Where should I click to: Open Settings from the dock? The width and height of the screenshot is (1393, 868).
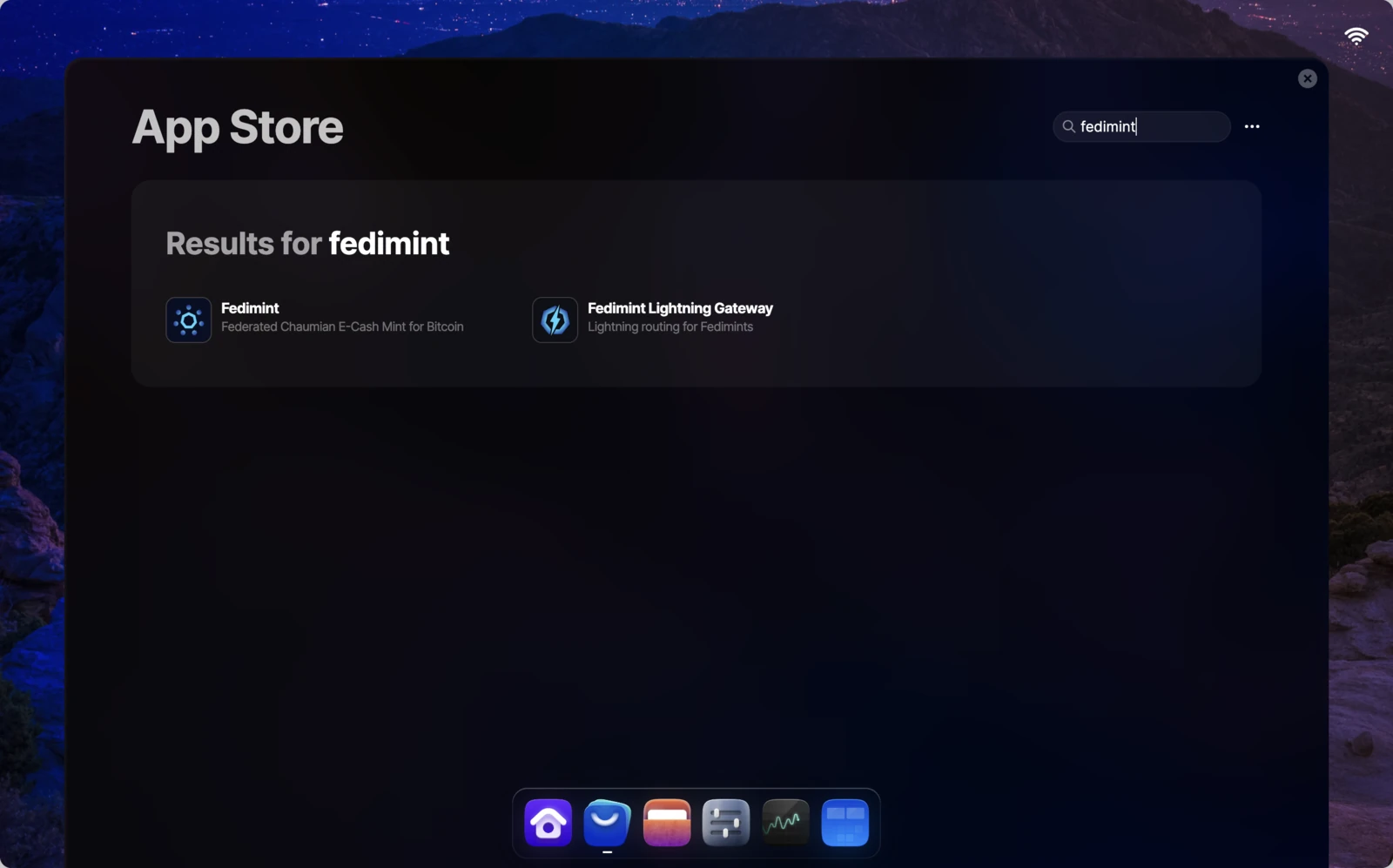tap(725, 821)
